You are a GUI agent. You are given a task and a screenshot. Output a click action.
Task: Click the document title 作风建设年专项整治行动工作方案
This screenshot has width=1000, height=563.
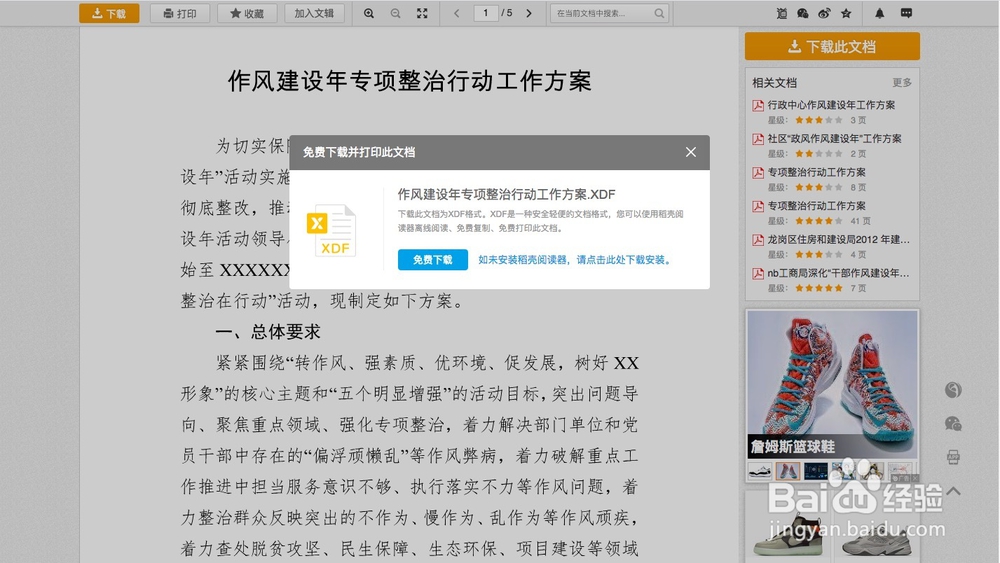[x=409, y=81]
